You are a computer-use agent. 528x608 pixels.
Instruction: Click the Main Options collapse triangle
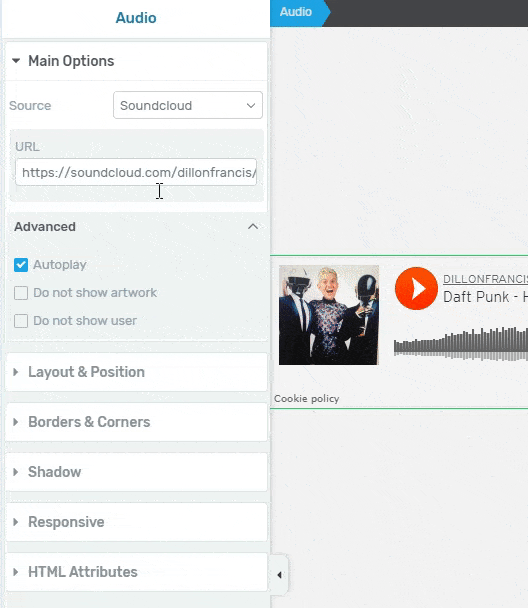pos(16,61)
